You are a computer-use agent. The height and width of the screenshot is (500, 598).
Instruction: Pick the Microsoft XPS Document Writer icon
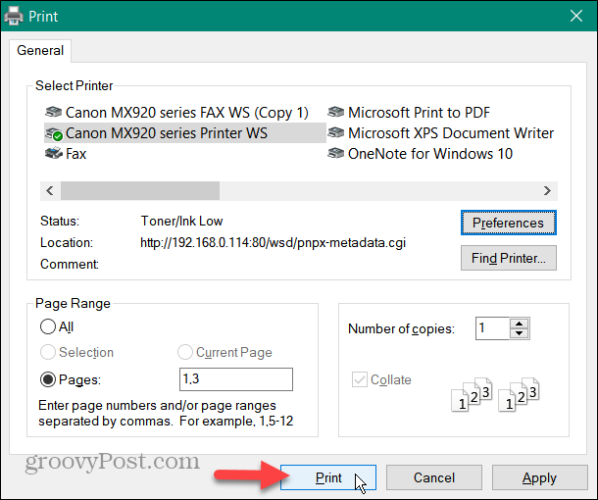pos(336,133)
